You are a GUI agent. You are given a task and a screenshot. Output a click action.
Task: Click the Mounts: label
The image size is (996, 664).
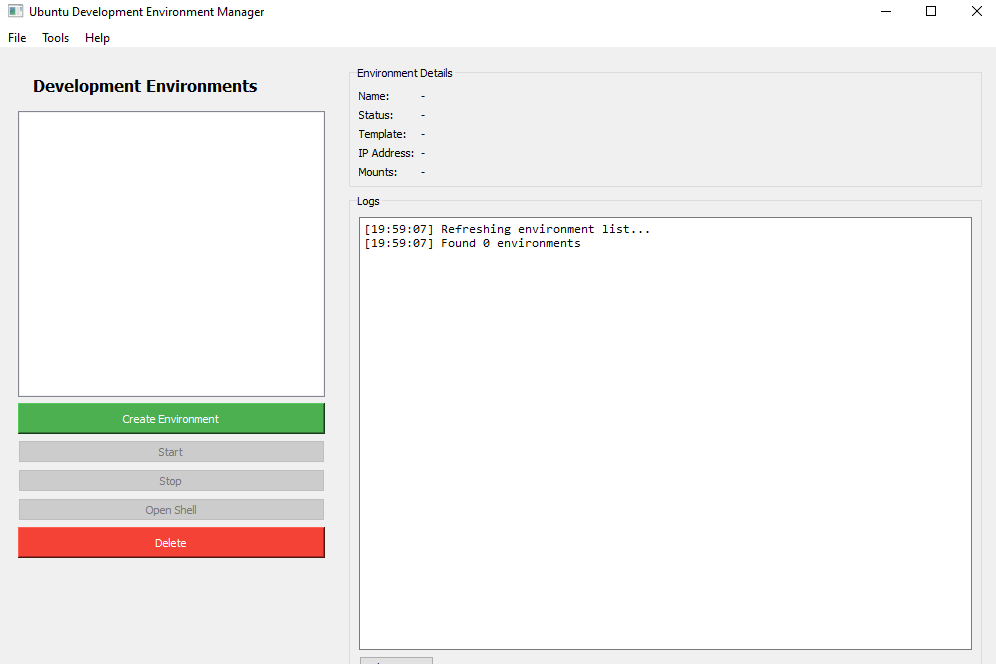pos(377,173)
